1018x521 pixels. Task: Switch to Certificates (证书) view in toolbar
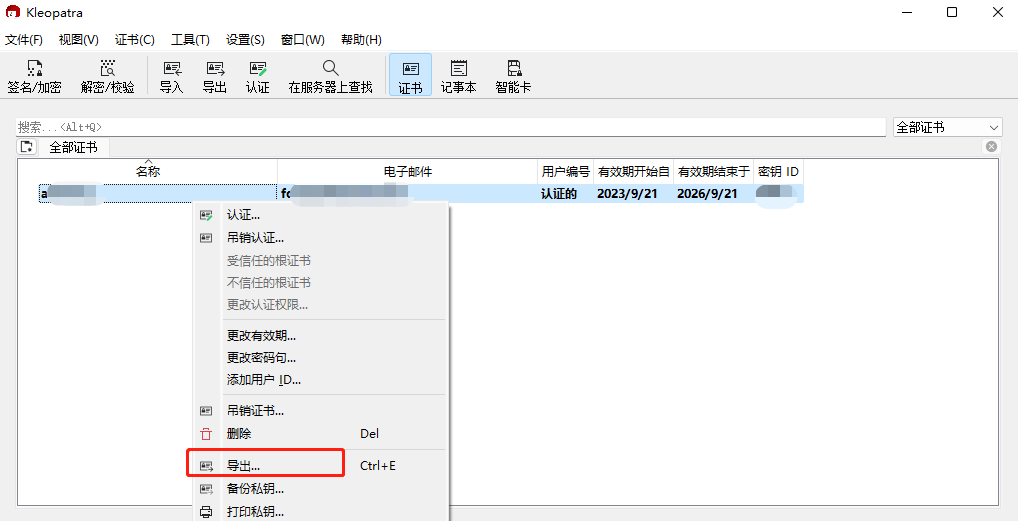pos(410,75)
